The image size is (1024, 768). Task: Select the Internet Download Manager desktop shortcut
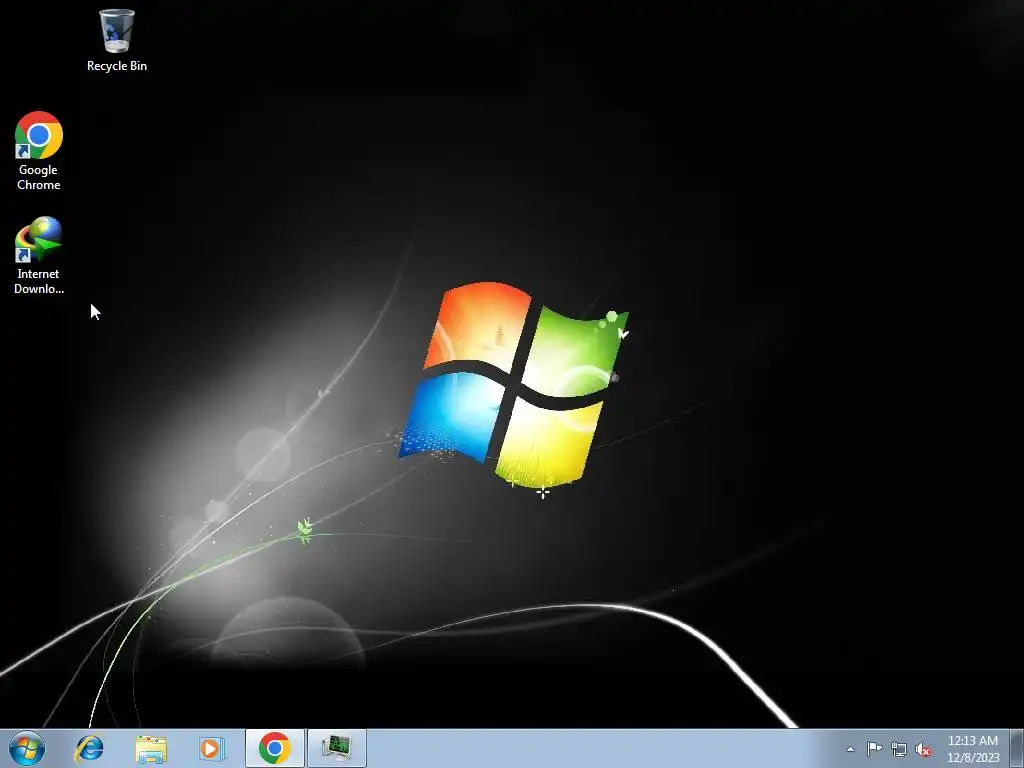click(39, 255)
